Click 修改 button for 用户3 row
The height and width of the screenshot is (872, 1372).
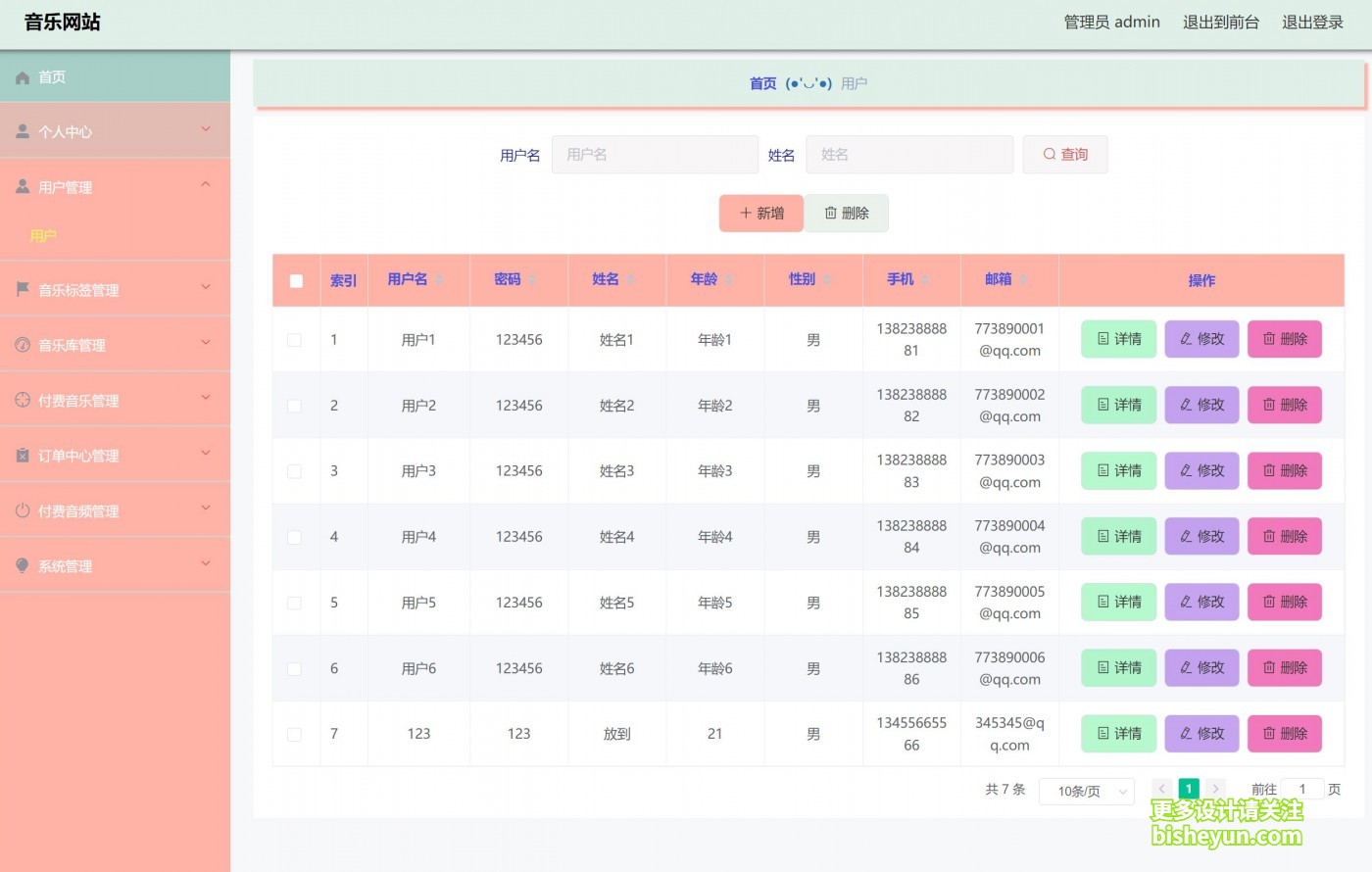tap(1201, 471)
